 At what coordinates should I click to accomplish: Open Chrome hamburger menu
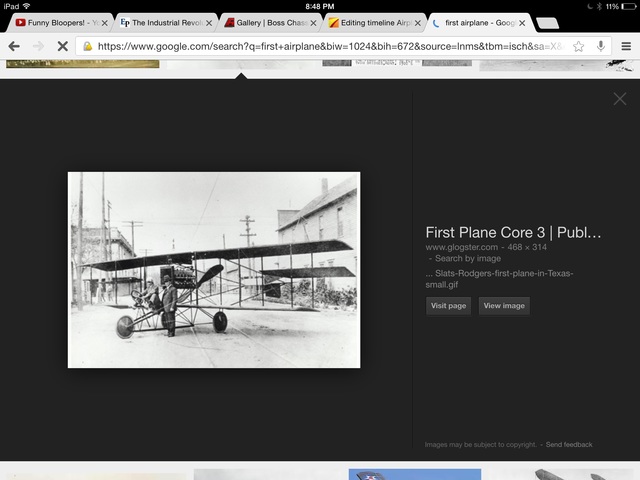point(626,46)
